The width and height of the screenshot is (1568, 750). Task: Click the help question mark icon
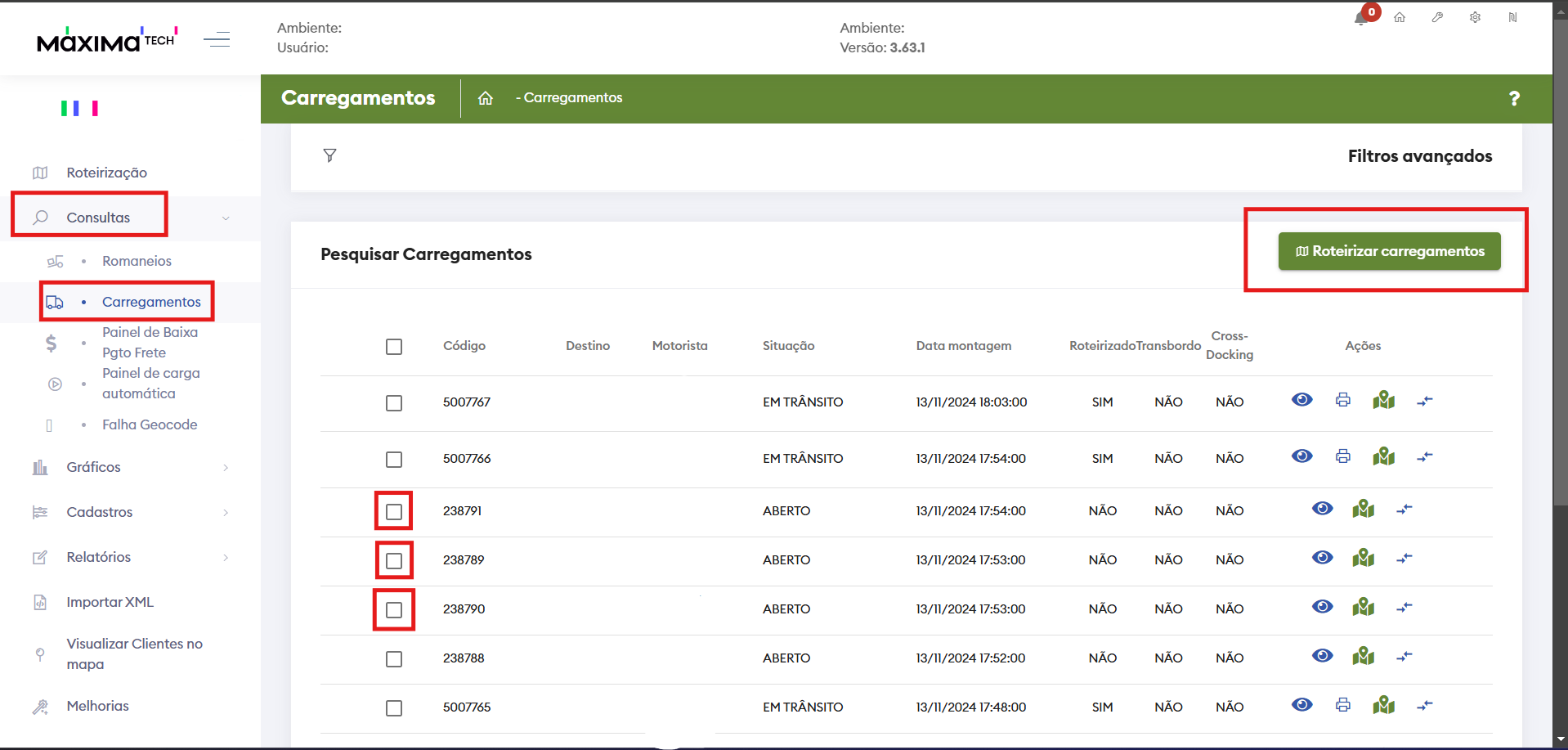coord(1513,99)
